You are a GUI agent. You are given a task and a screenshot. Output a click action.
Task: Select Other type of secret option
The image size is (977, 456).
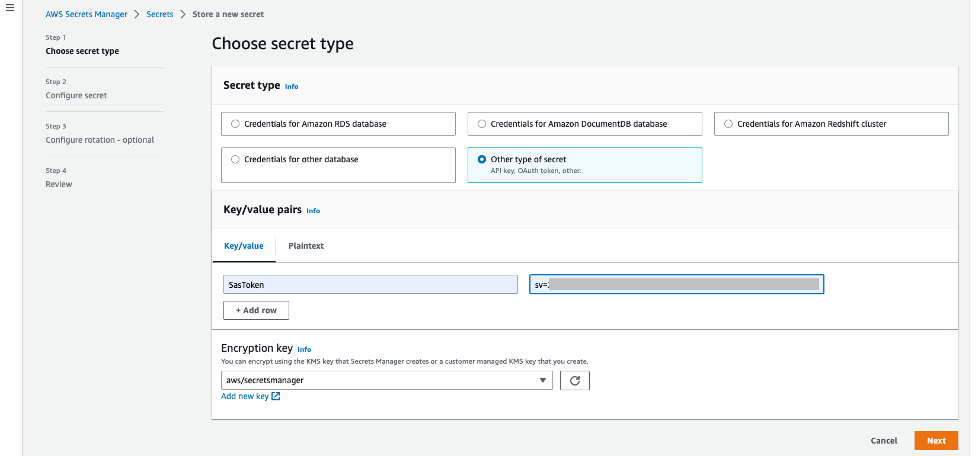click(482, 159)
